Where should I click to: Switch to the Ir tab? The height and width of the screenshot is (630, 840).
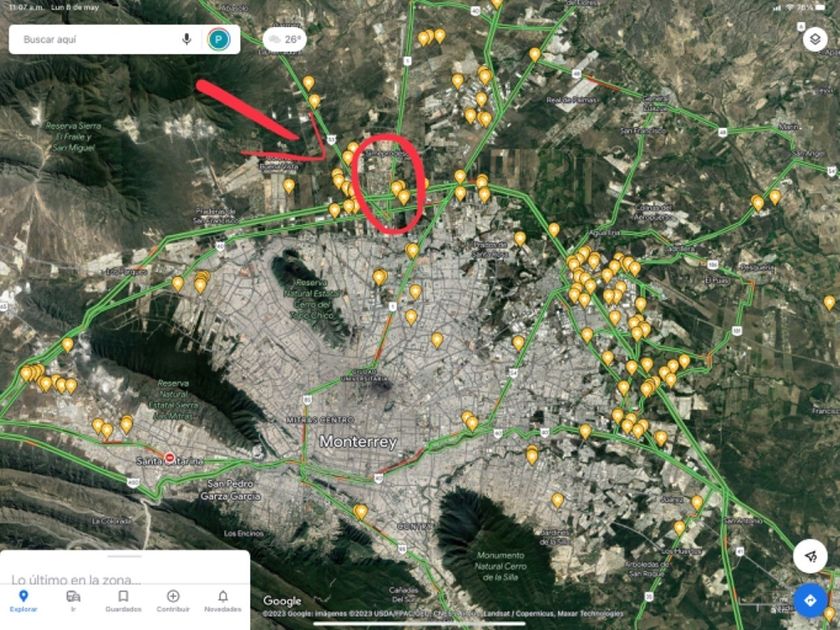(73, 602)
